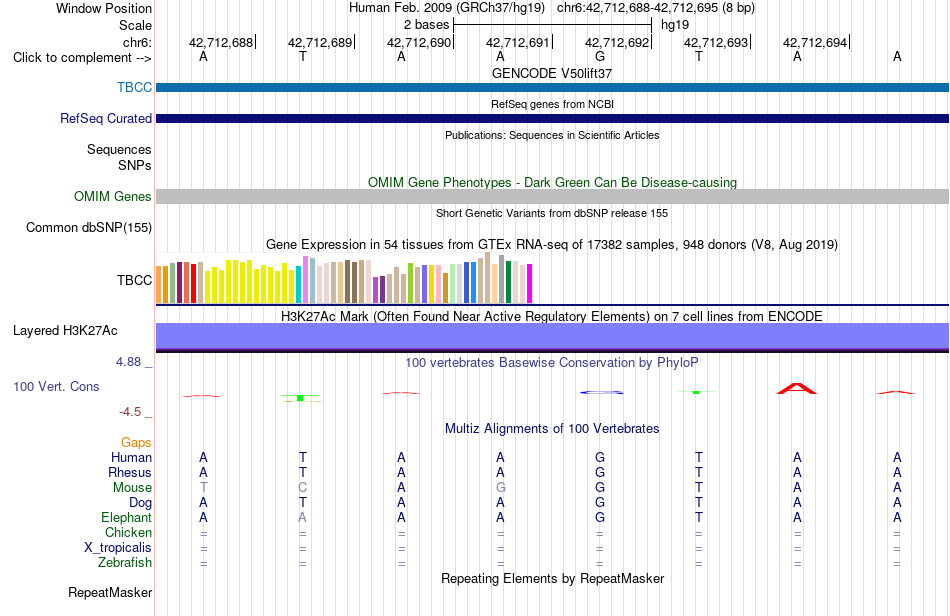Click the G base in the Human alignment row

pos(600,457)
